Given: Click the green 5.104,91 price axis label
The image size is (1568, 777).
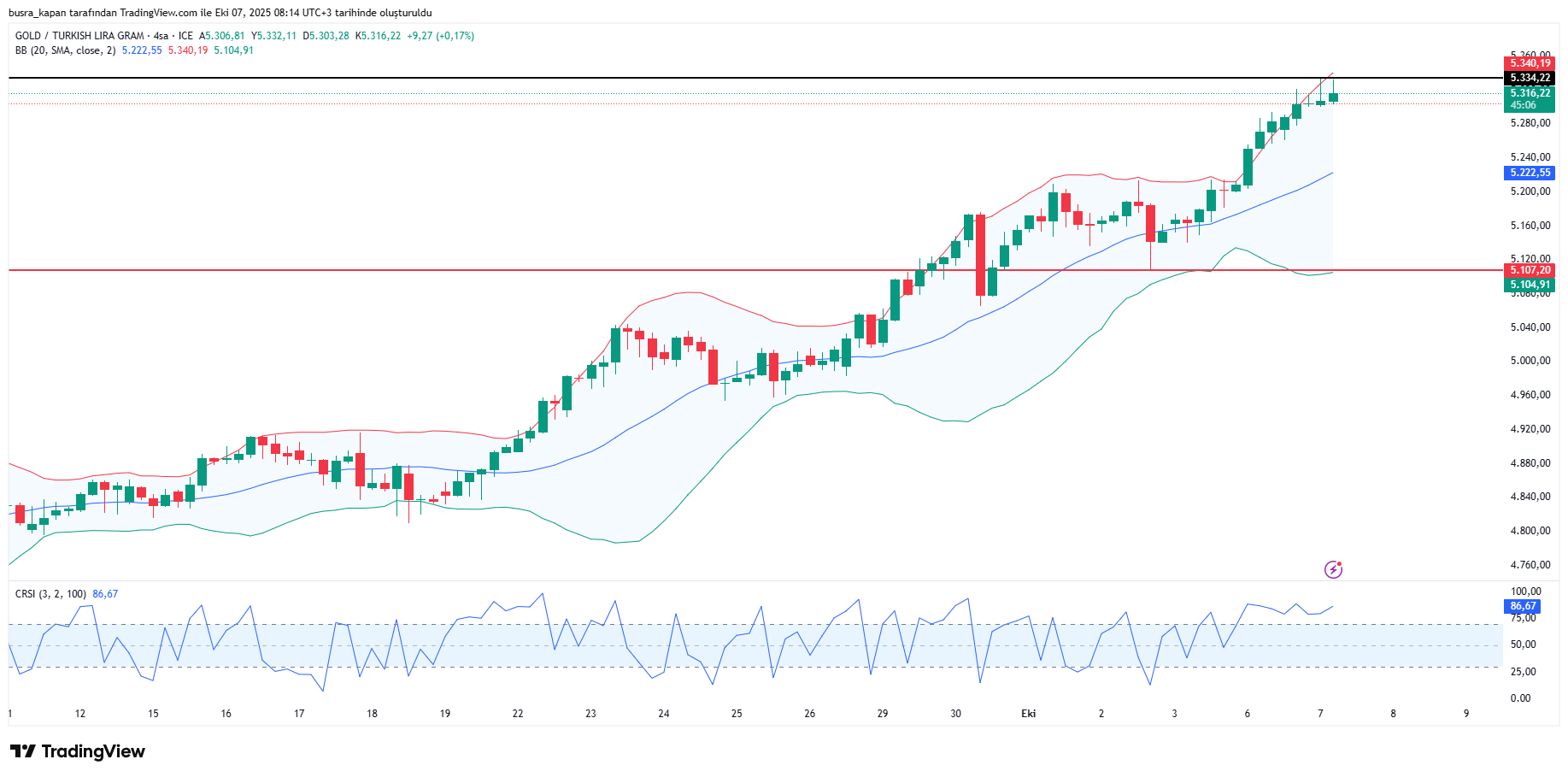Looking at the screenshot, I should click(x=1529, y=285).
